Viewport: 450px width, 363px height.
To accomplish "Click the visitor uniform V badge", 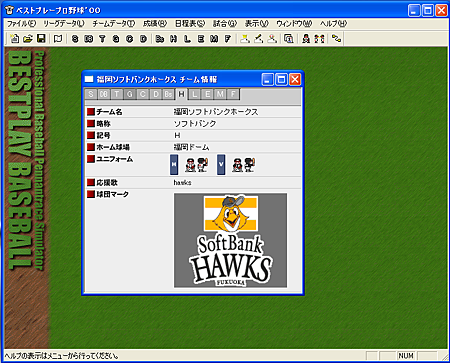I will (221, 164).
